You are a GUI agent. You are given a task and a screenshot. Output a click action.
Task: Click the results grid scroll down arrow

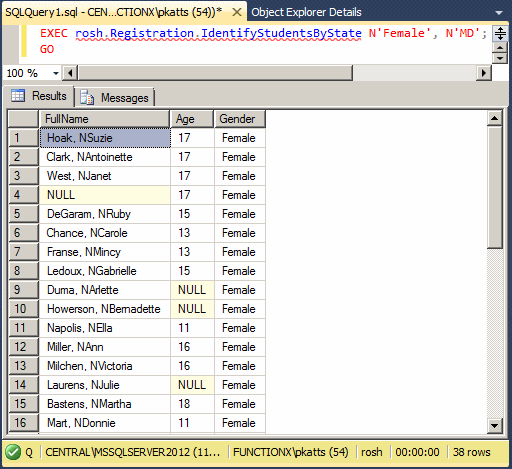click(495, 426)
